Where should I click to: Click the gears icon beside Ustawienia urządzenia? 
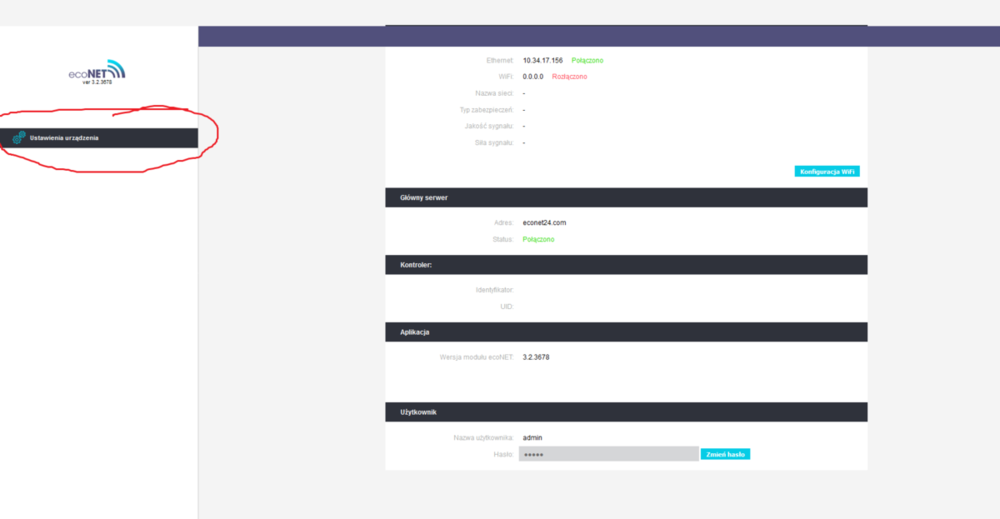tap(19, 138)
